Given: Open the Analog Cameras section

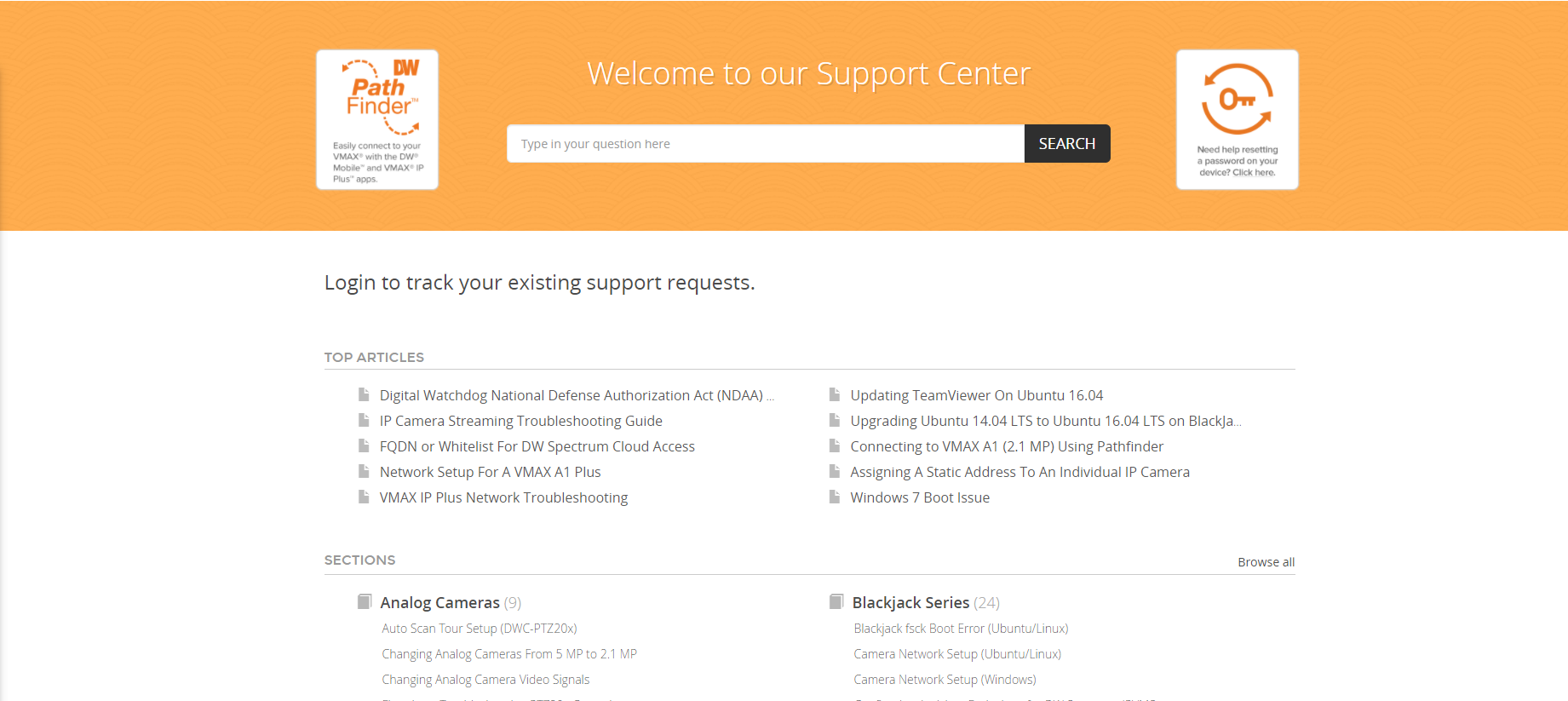Looking at the screenshot, I should [439, 602].
